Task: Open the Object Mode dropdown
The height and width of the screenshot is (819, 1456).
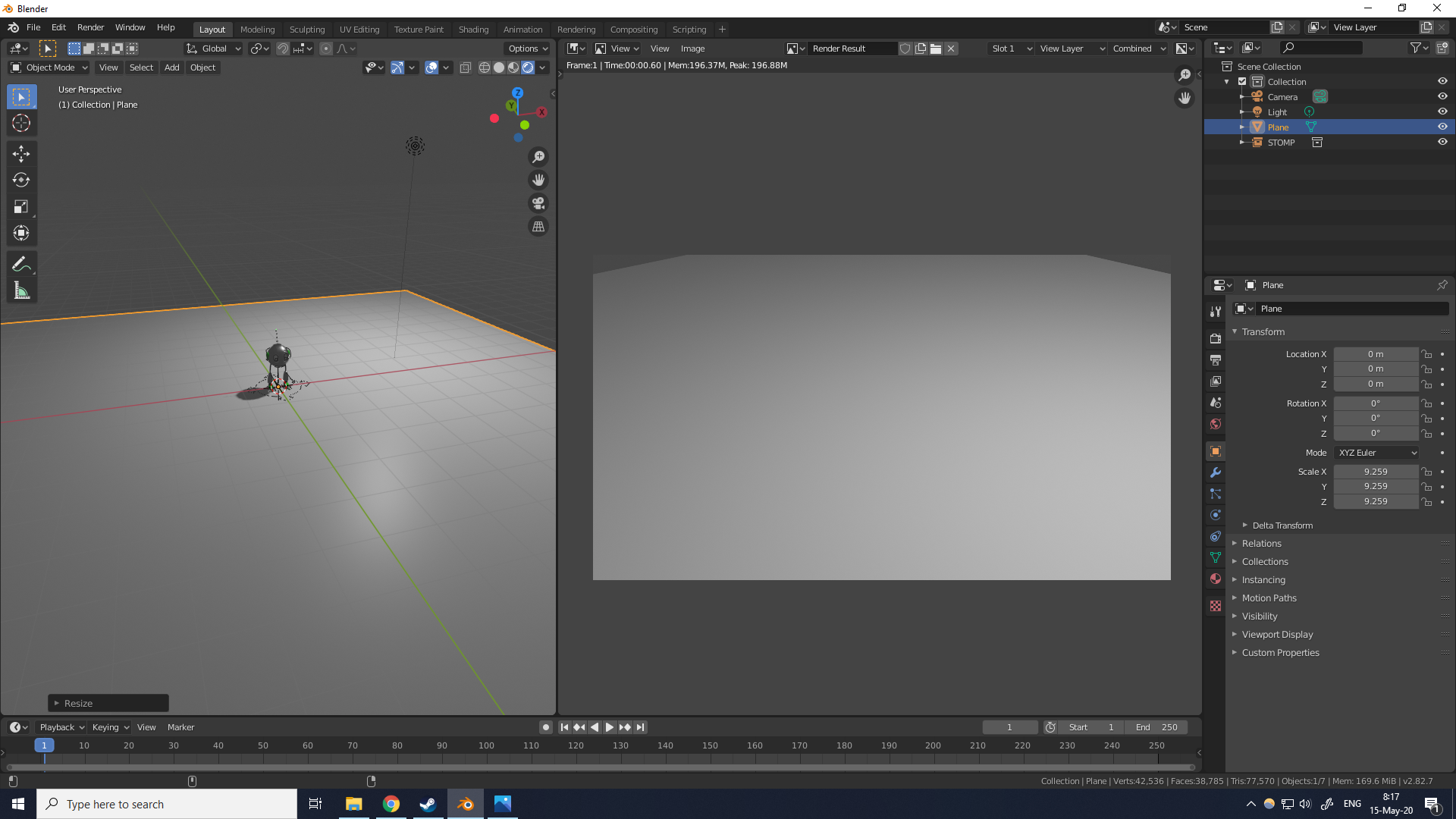Action: click(x=50, y=67)
